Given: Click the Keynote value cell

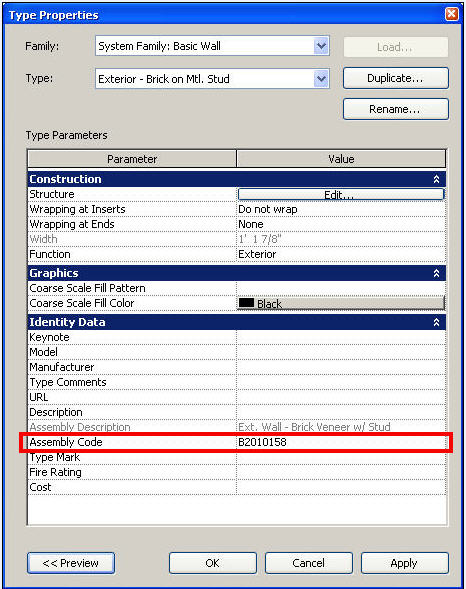Looking at the screenshot, I should [x=341, y=337].
